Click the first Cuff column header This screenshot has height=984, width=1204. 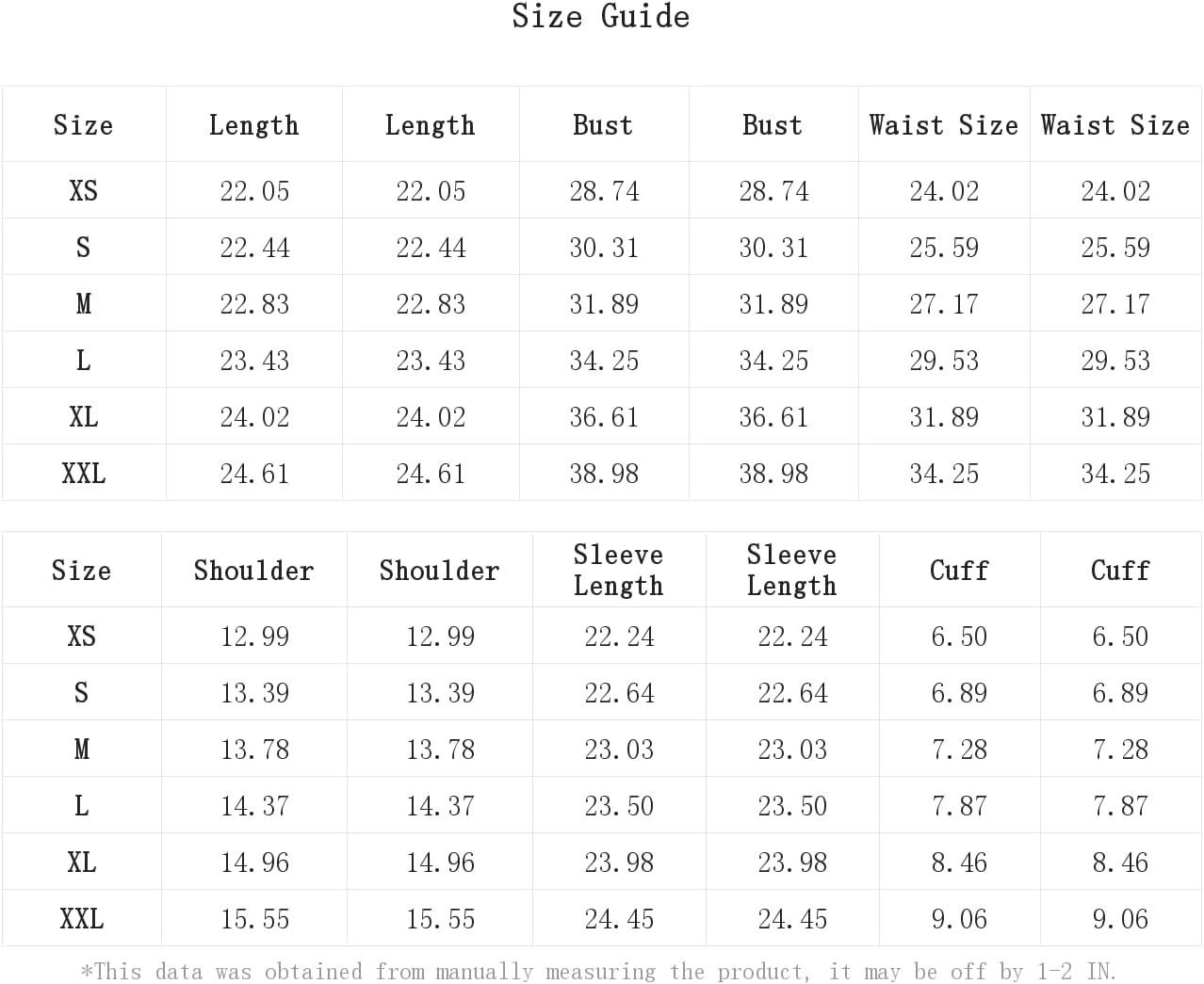(x=959, y=571)
